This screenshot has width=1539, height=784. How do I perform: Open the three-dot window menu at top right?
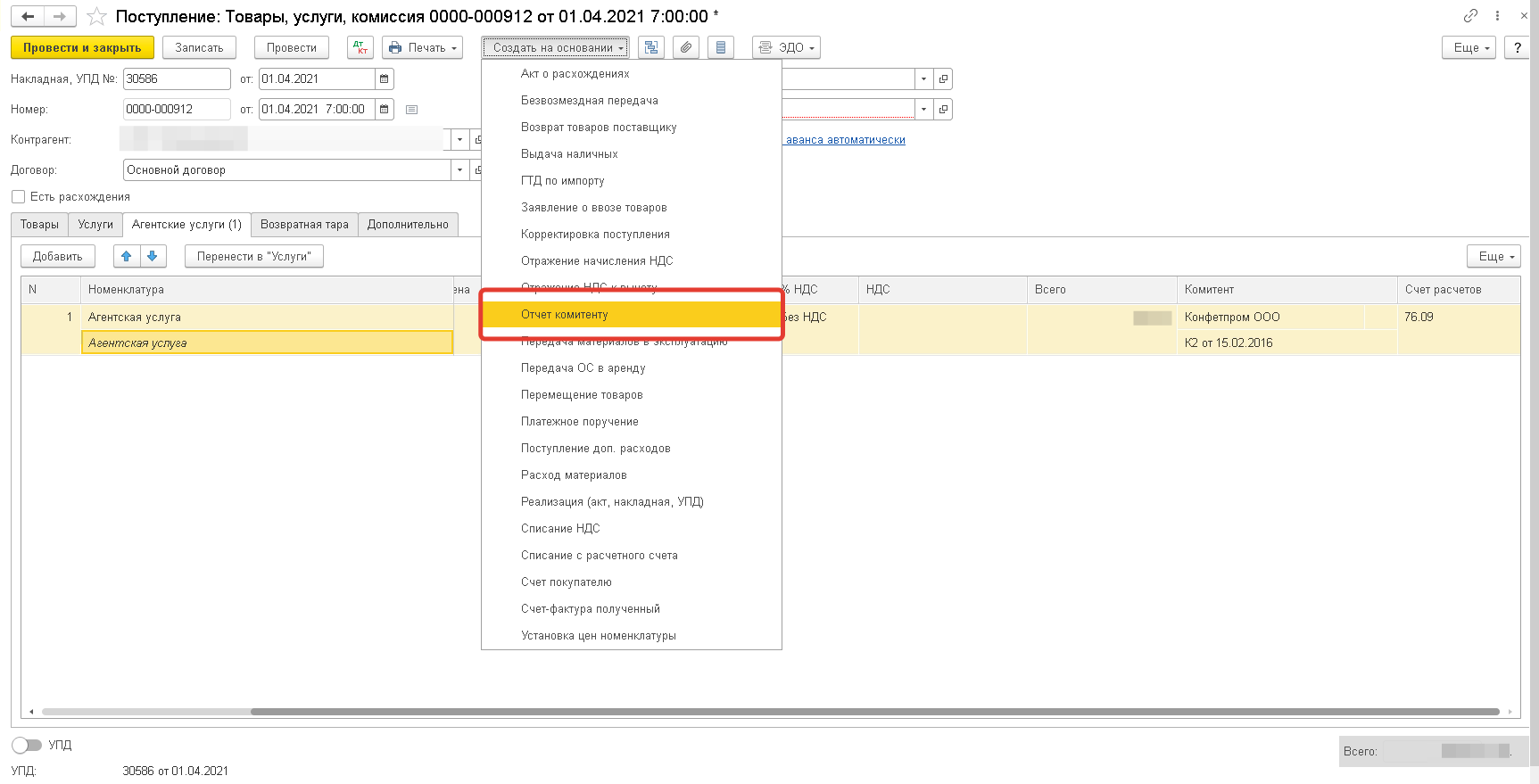point(1497,15)
